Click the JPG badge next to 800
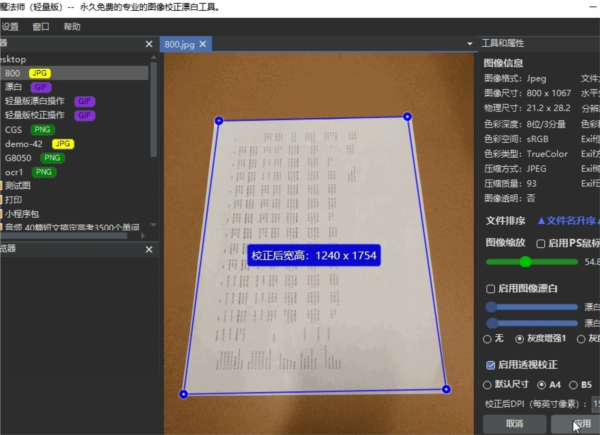The width and height of the screenshot is (600, 435). click(x=40, y=73)
